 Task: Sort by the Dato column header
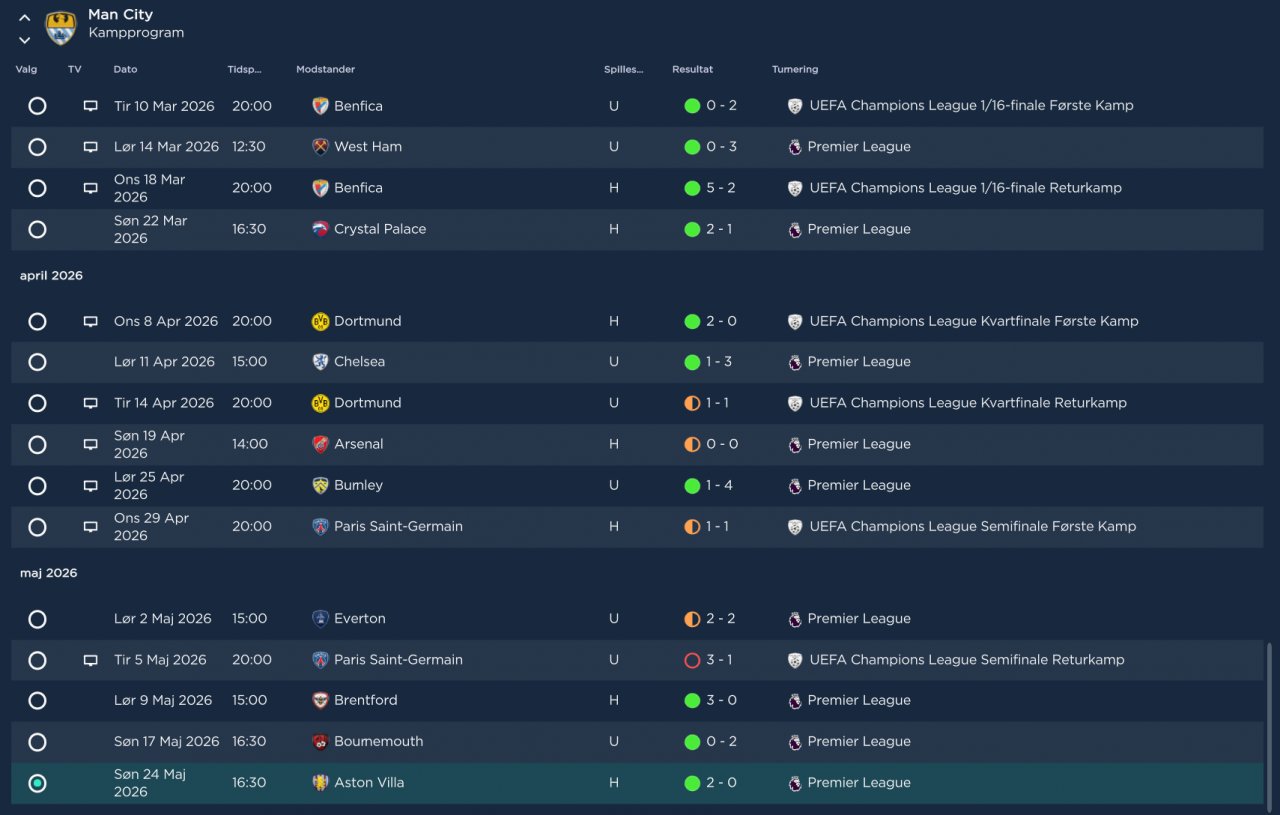coord(125,70)
